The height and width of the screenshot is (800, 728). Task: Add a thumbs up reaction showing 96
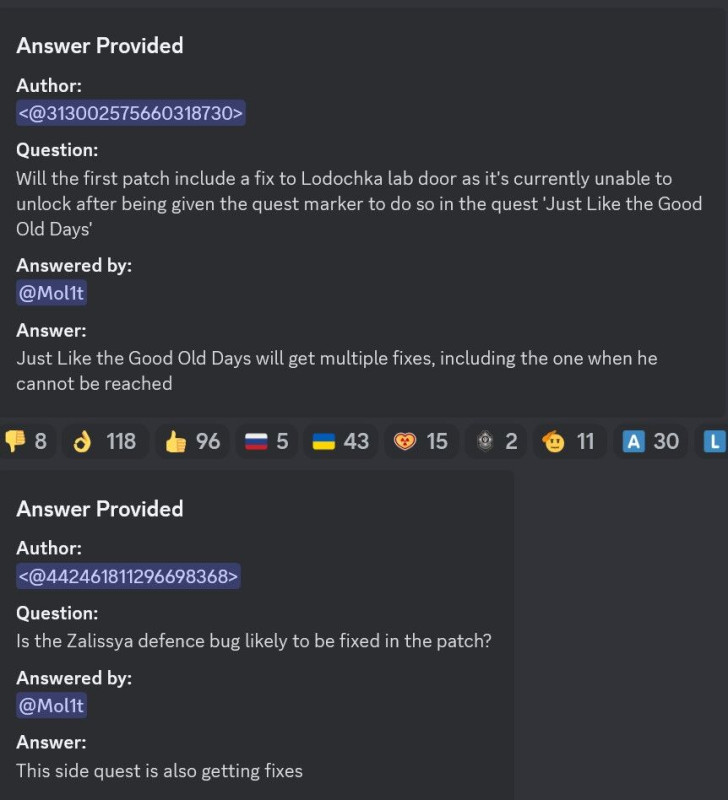[192, 441]
